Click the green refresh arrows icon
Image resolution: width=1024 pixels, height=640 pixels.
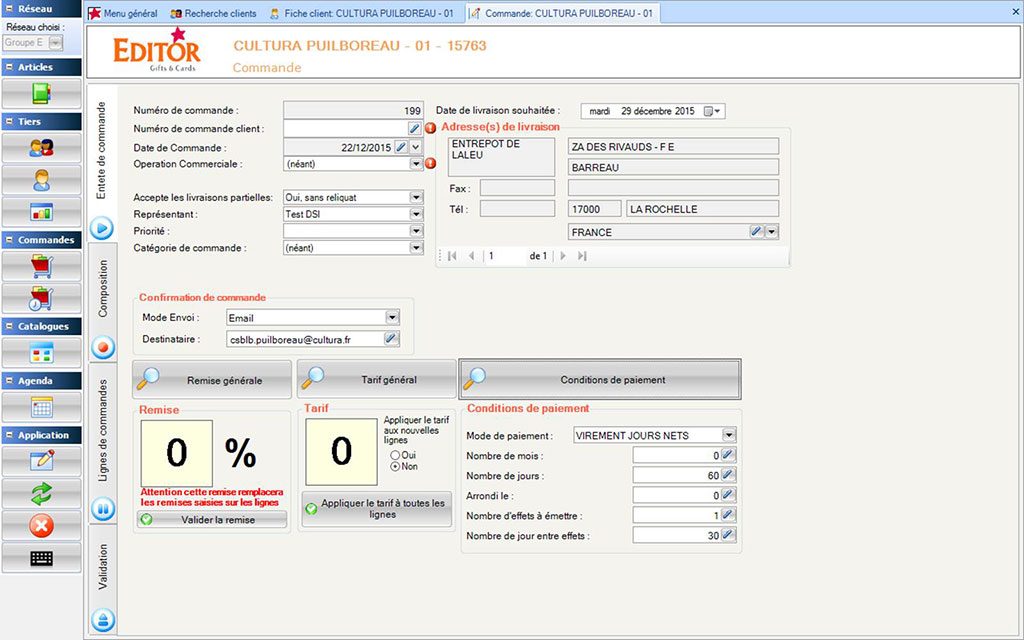pos(41,493)
